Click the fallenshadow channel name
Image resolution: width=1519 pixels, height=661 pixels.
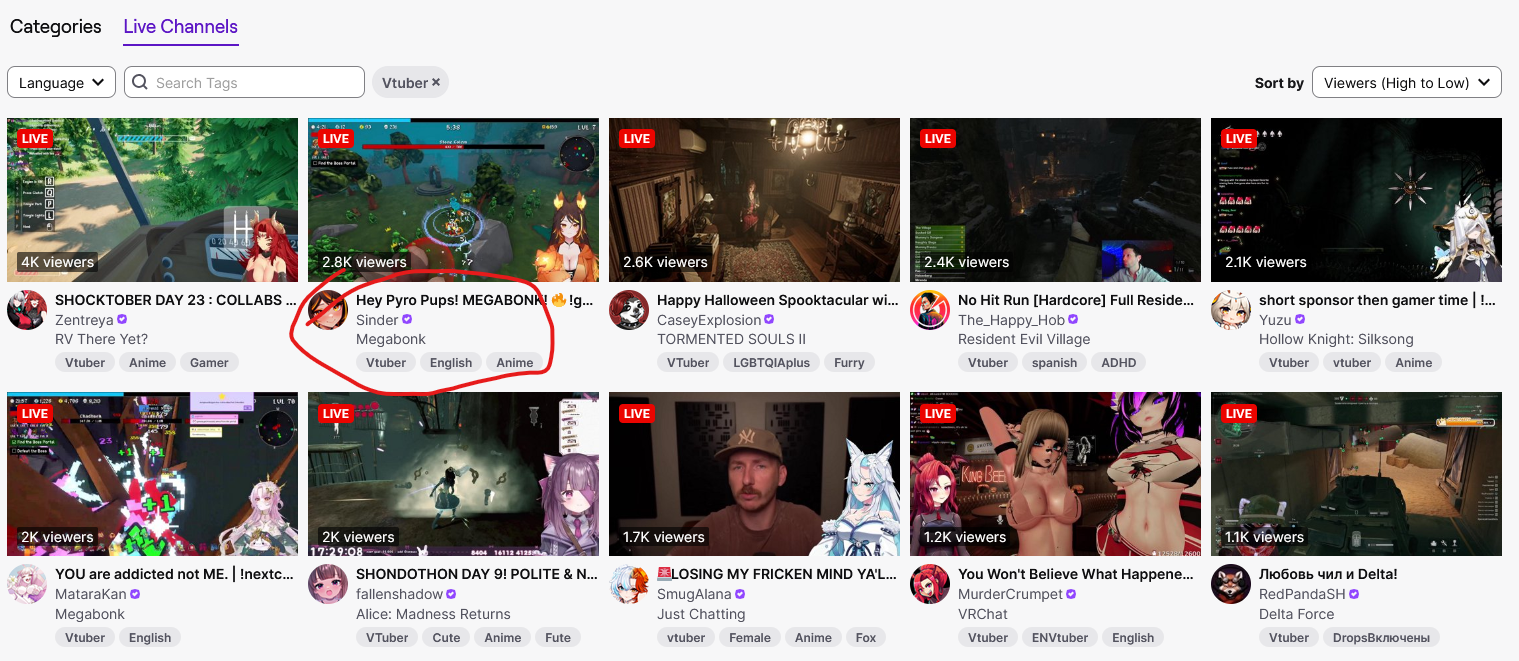399,594
